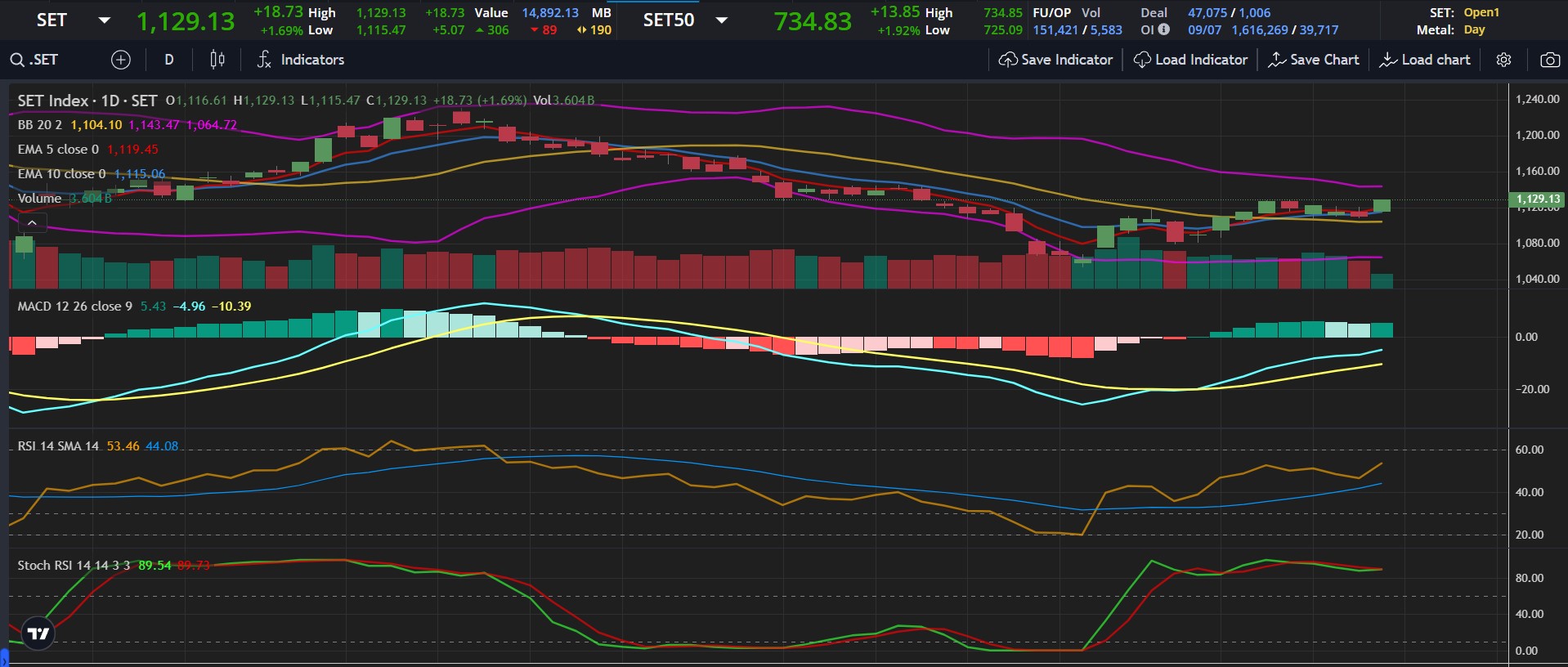This screenshot has height=667, width=1568.
Task: Click the 1,240.00 price scale label
Action: (x=1537, y=99)
